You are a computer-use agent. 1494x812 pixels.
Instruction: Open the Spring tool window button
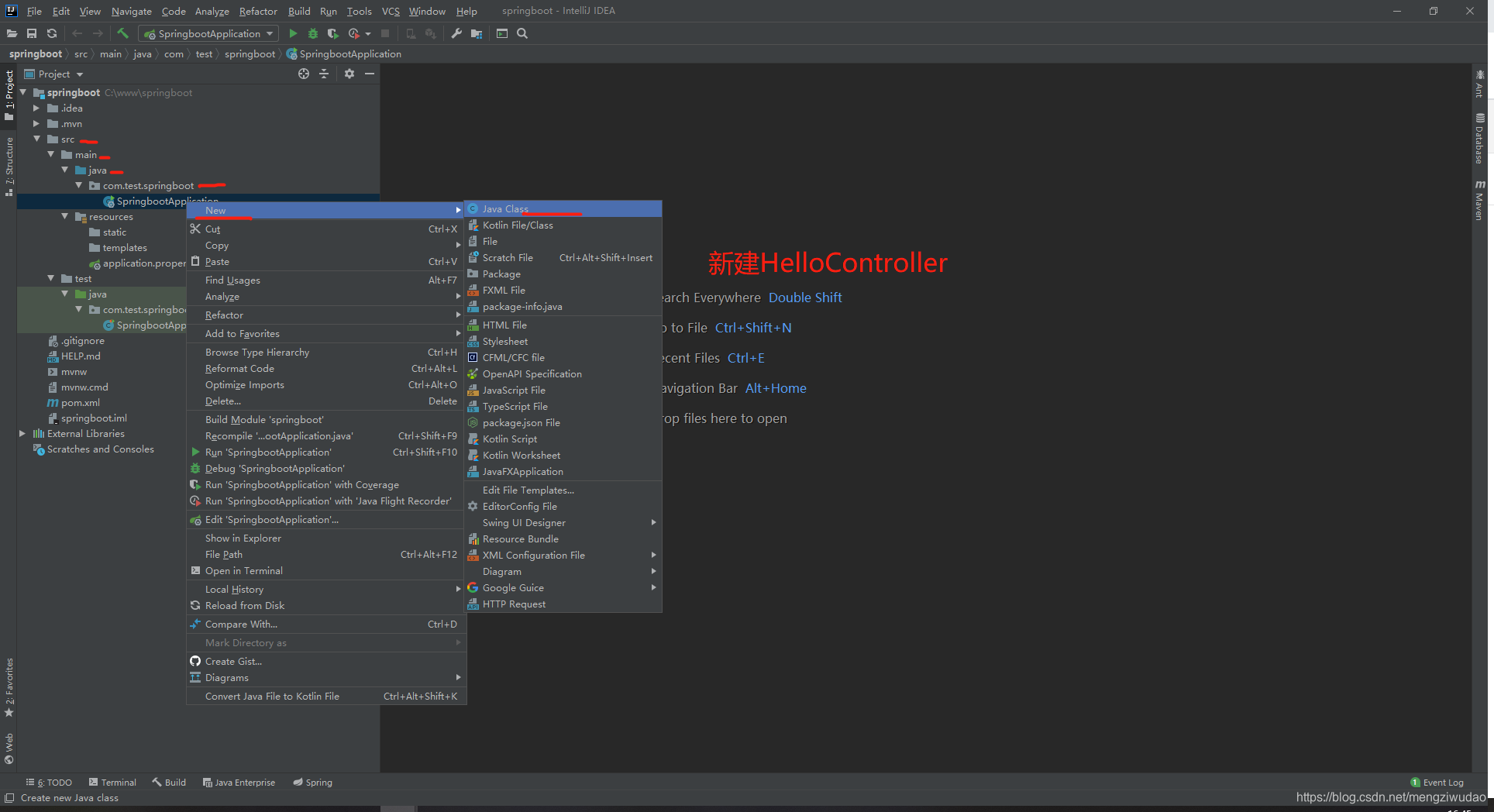pos(312,783)
